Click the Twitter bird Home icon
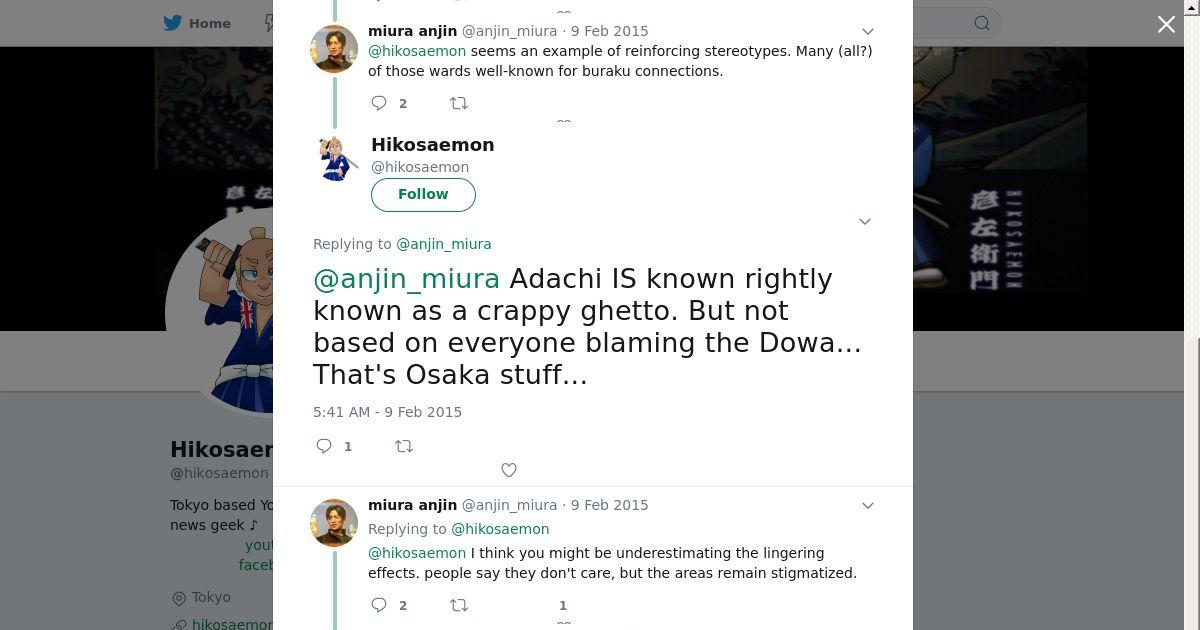This screenshot has height=630, width=1200. (173, 23)
